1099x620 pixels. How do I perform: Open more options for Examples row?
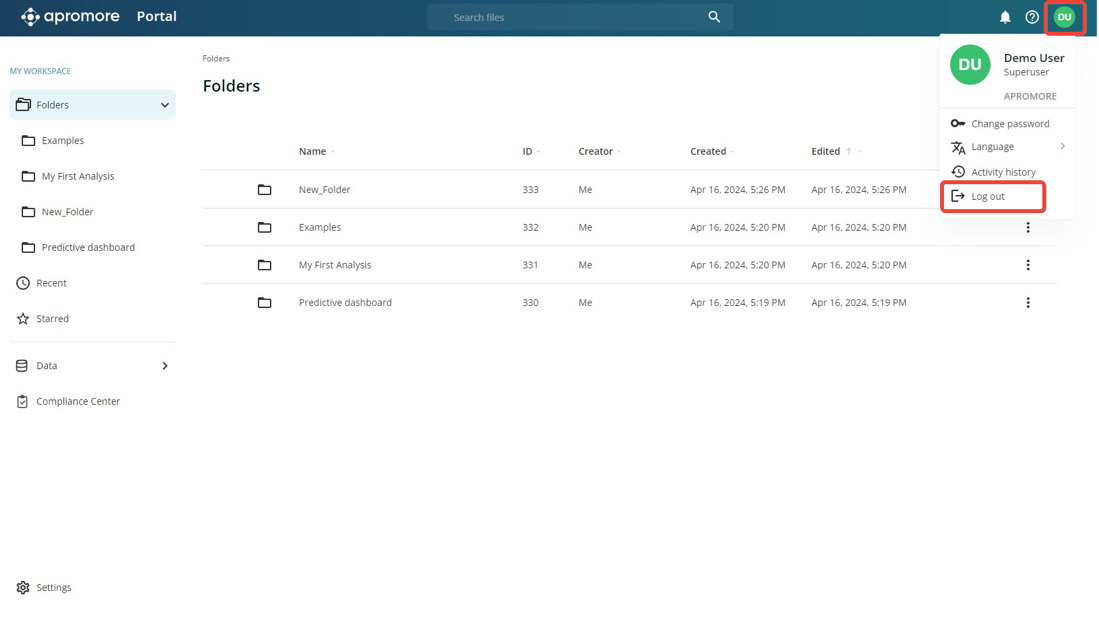pyautogui.click(x=1027, y=228)
